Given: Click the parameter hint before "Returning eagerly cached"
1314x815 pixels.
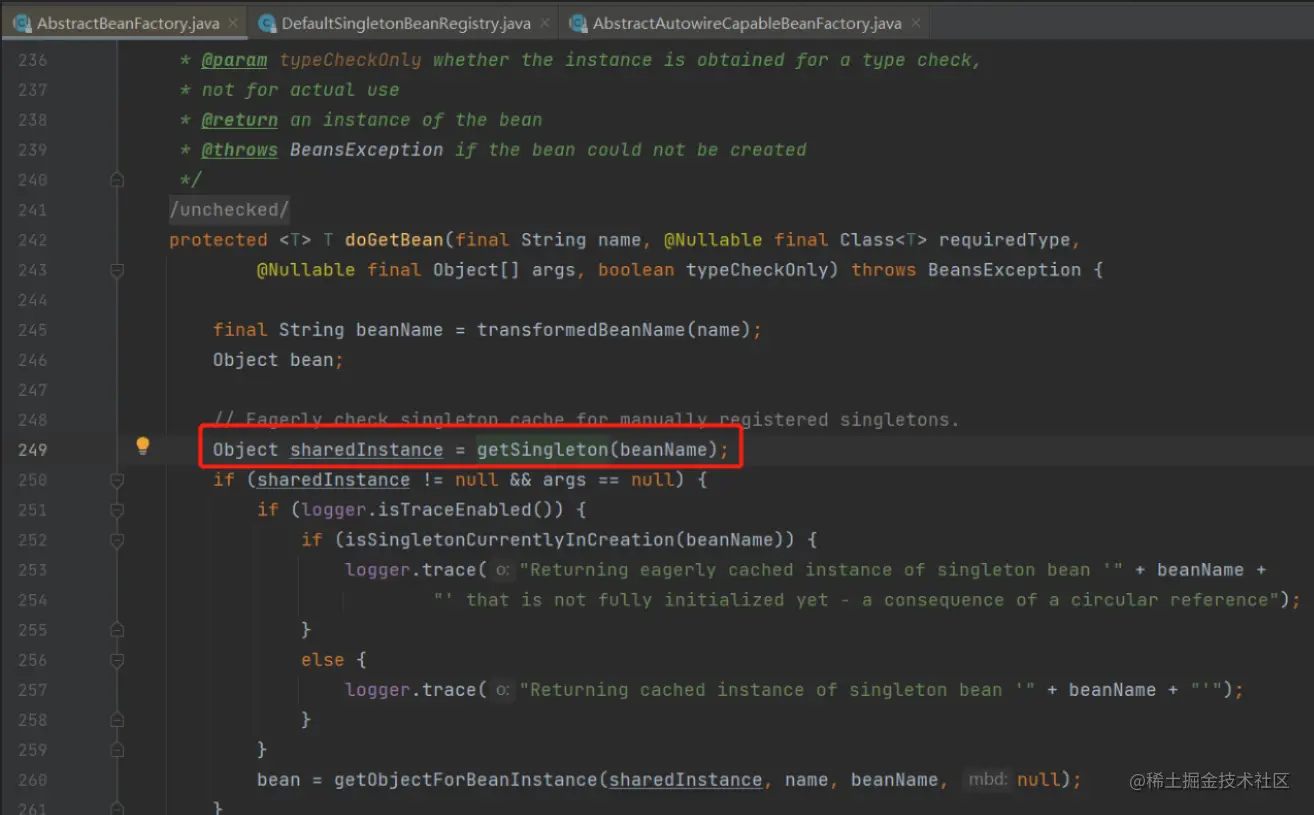Looking at the screenshot, I should click(503, 570).
